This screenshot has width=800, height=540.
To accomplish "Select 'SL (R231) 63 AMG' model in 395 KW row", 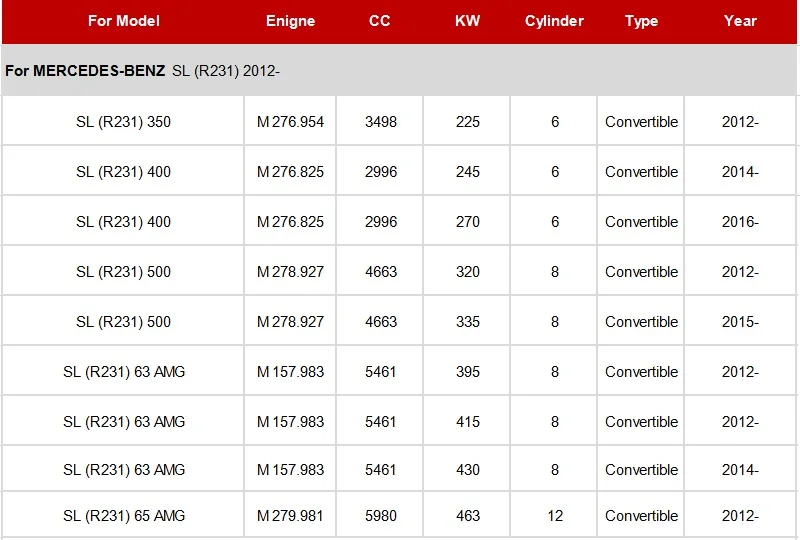I will [124, 372].
